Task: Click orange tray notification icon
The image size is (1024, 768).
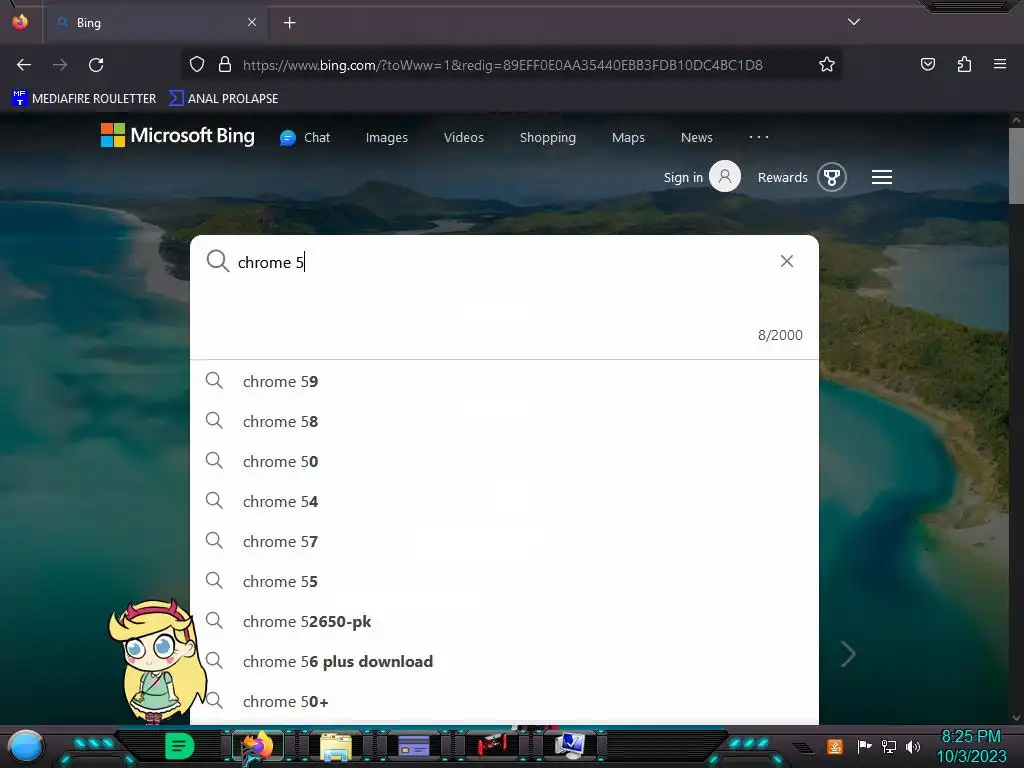Action: (835, 746)
